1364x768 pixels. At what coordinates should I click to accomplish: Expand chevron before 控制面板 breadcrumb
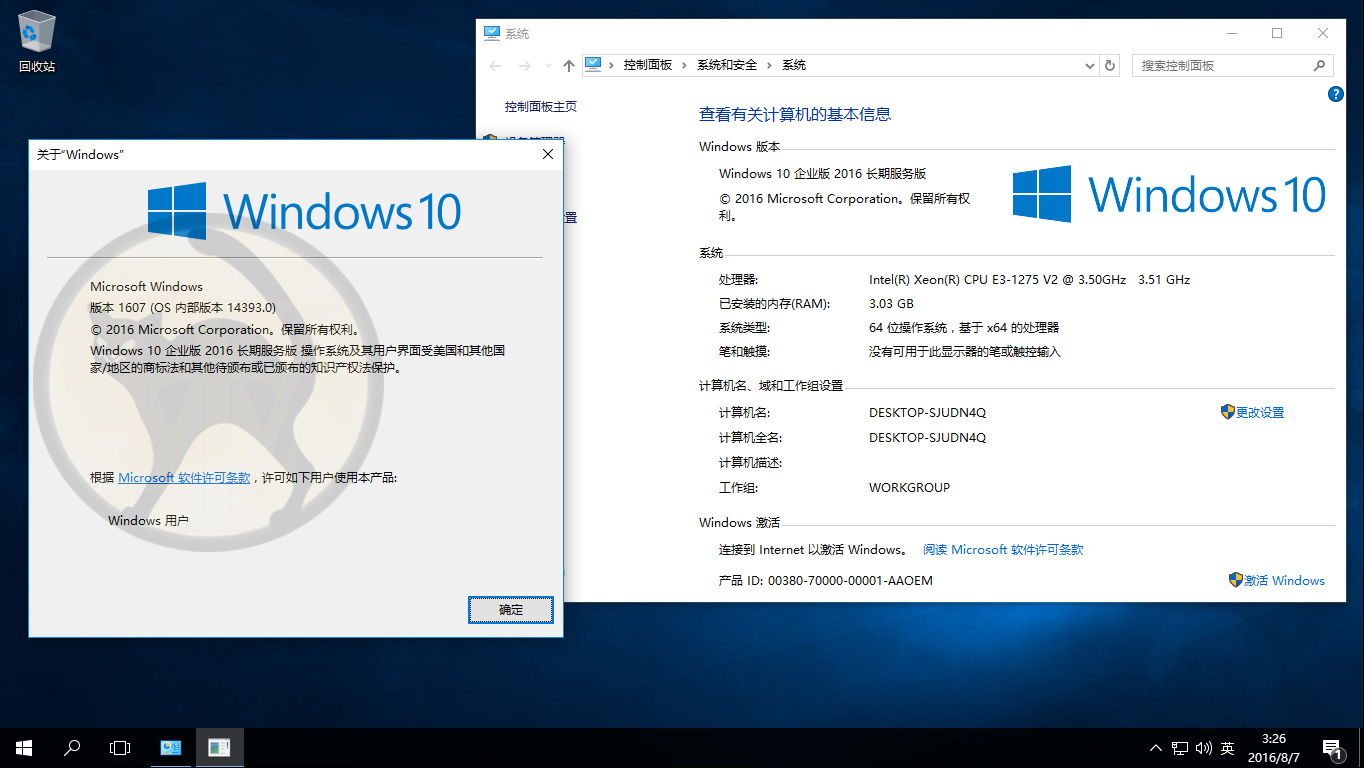tap(611, 65)
